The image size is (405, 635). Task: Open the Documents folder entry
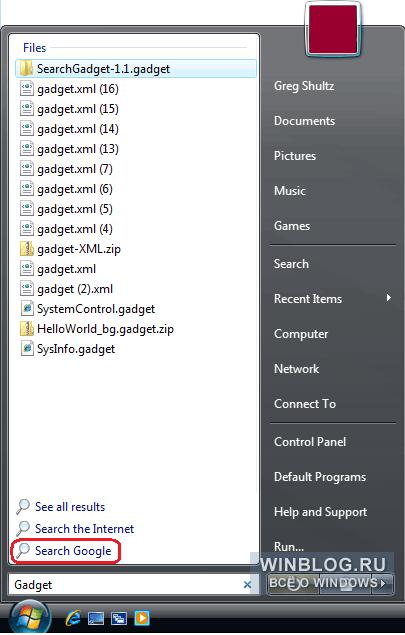[x=305, y=121]
